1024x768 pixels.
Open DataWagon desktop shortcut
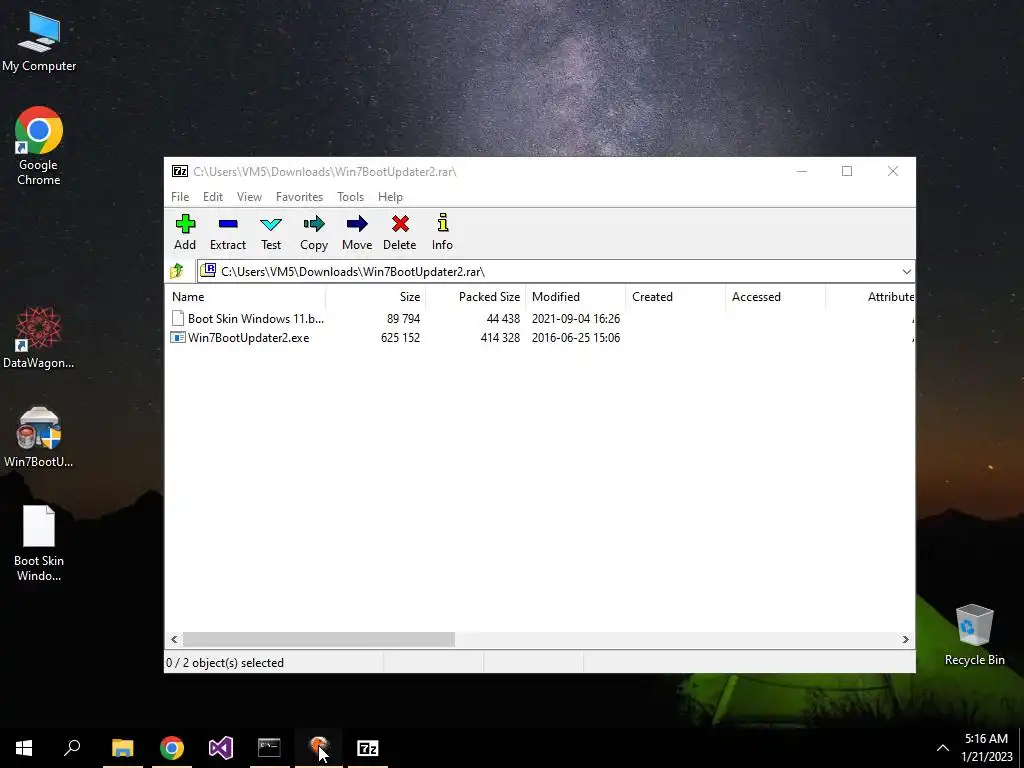39,338
